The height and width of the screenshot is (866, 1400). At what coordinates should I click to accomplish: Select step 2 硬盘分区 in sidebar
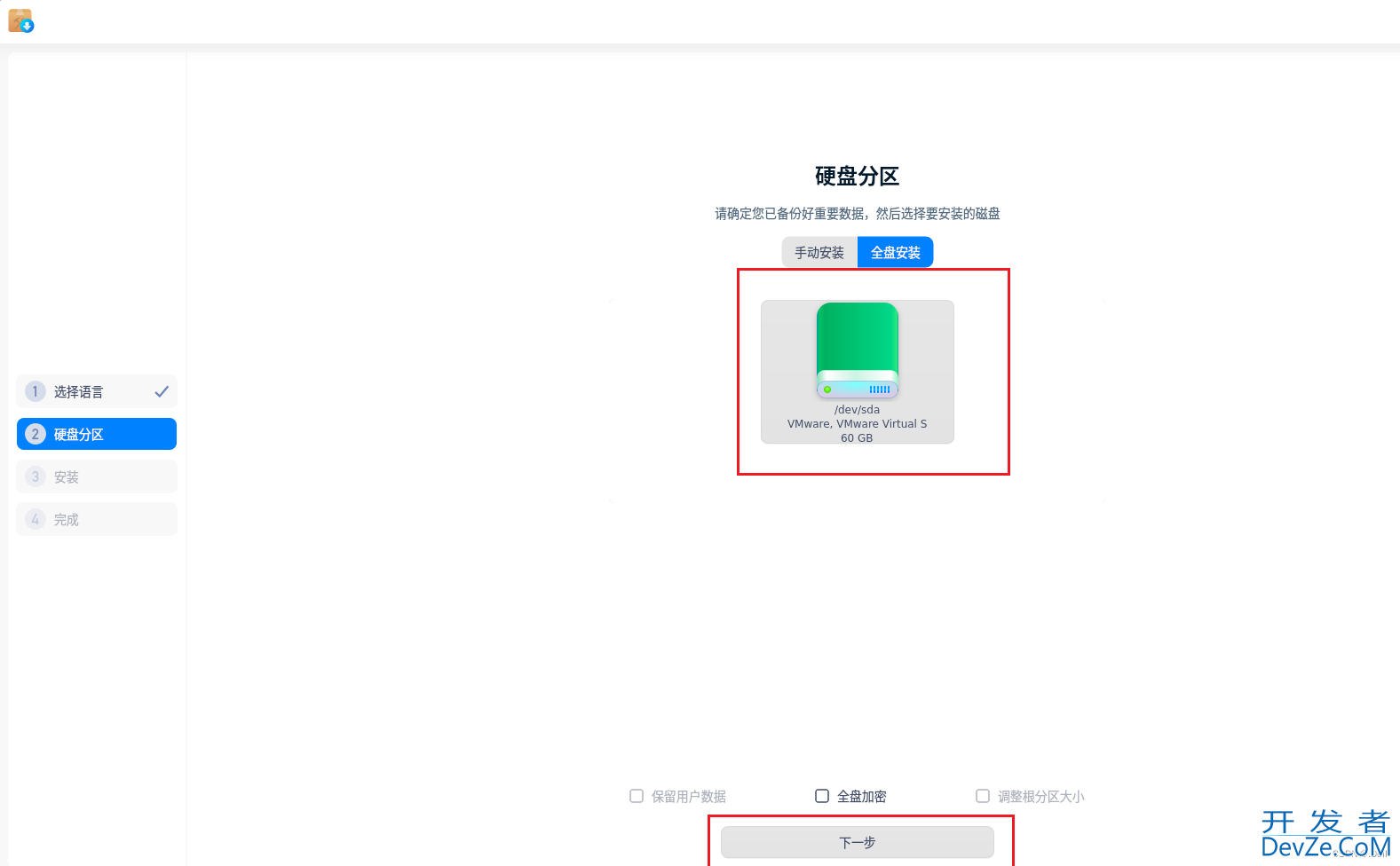click(97, 434)
